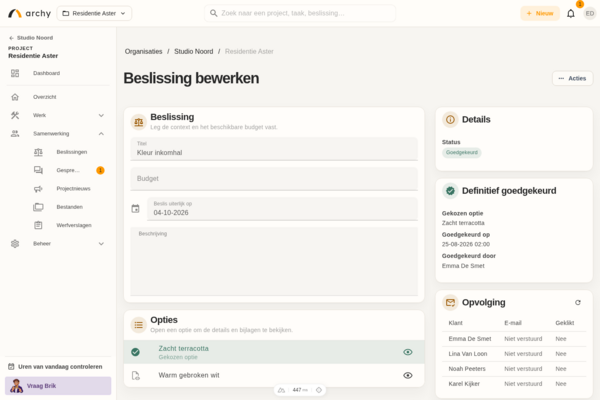The height and width of the screenshot is (400, 600).
Task: Collapse the Samenwerking section chevron
Action: click(x=101, y=134)
